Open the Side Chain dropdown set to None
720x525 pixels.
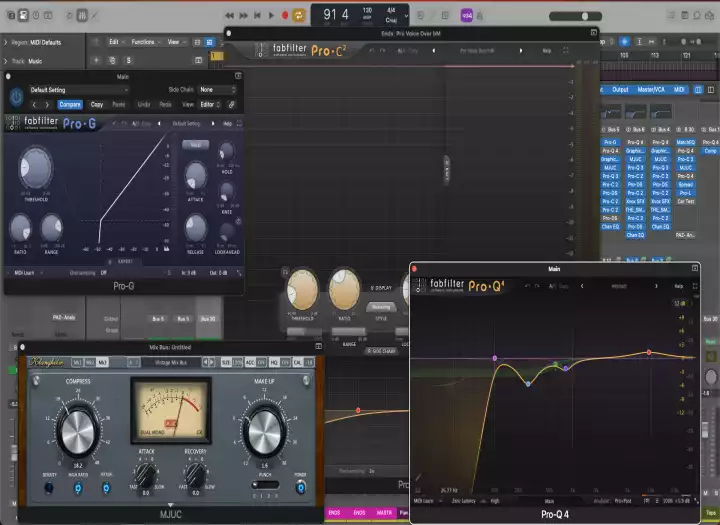(218, 90)
